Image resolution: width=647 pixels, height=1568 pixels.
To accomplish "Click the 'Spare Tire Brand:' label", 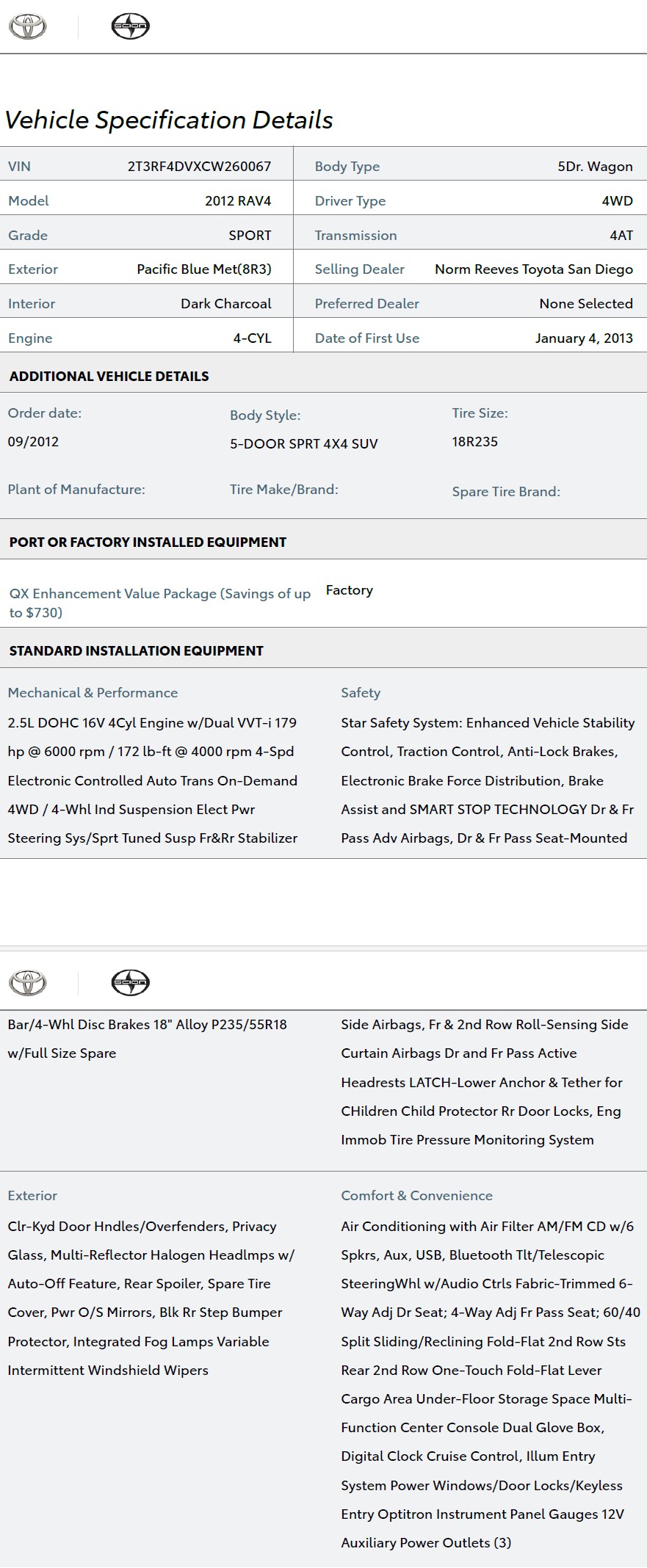I will [x=506, y=492].
